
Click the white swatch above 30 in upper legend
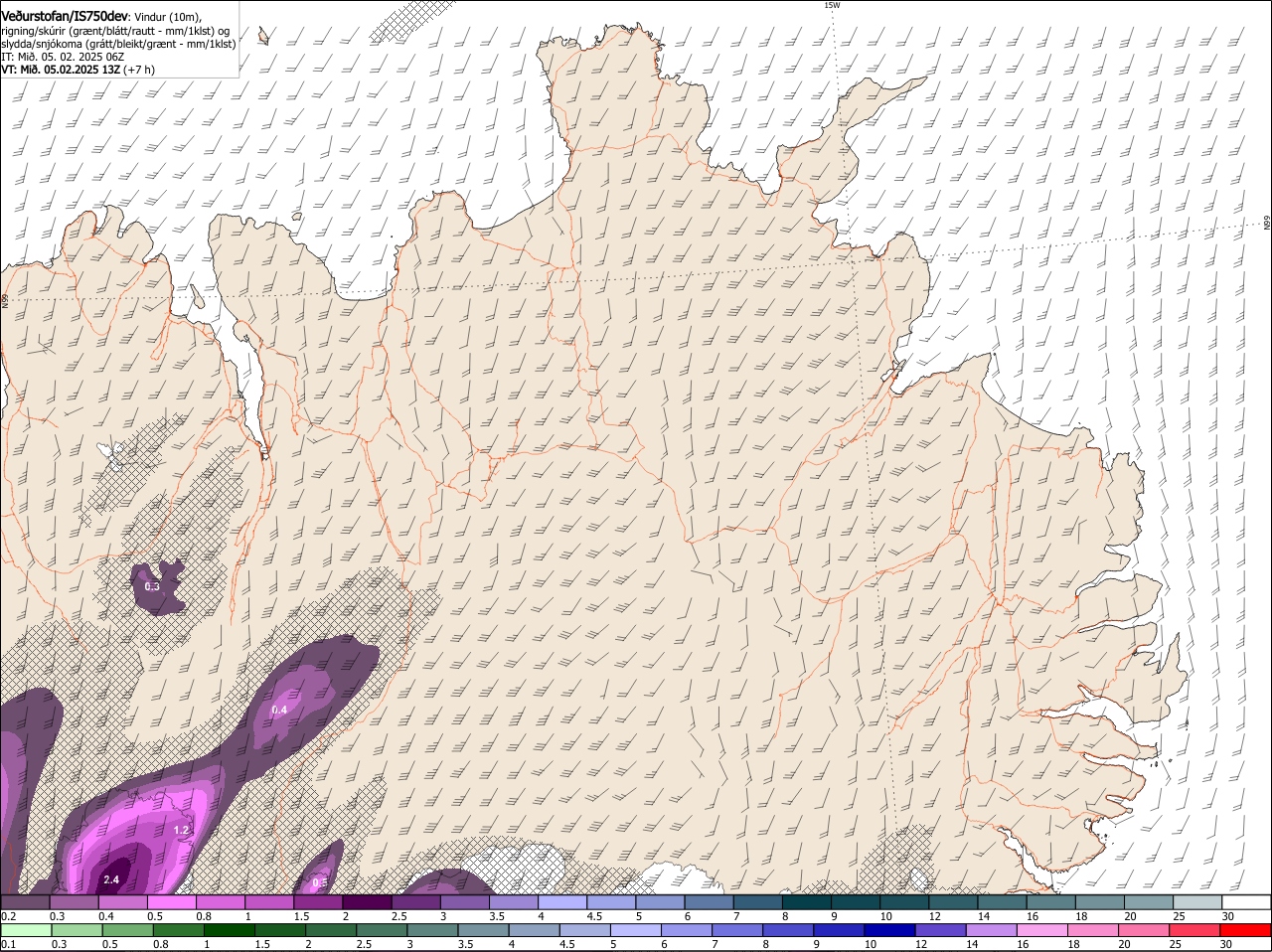click(x=1246, y=901)
